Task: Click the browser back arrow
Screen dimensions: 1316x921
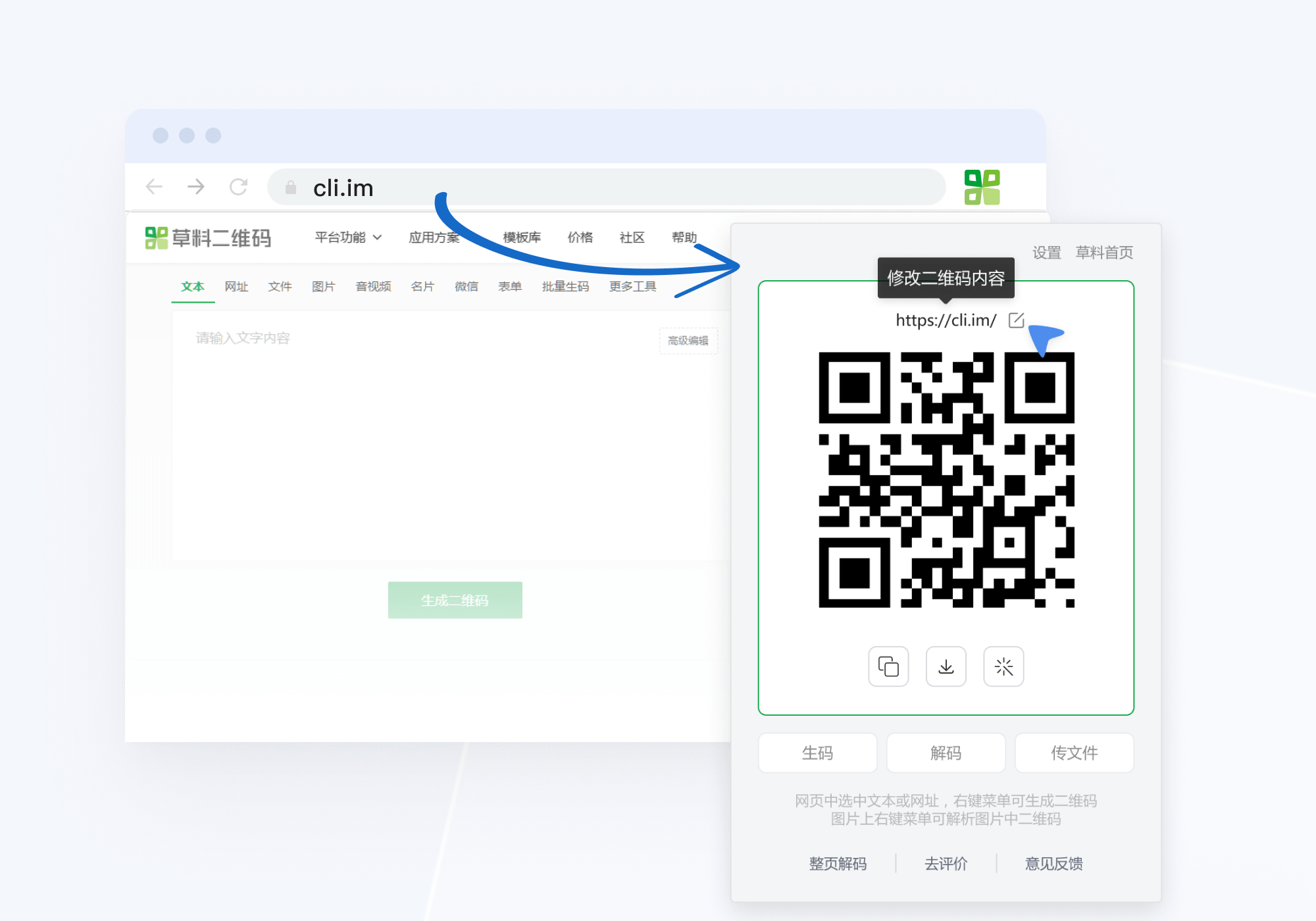Action: pyautogui.click(x=154, y=187)
